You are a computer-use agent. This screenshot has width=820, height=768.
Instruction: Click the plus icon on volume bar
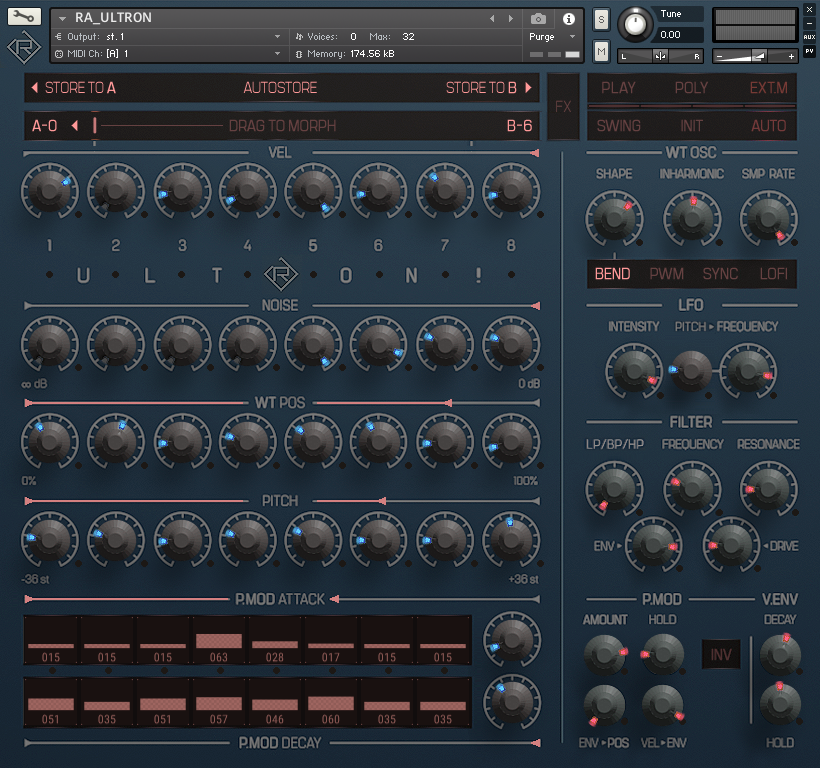[x=791, y=56]
